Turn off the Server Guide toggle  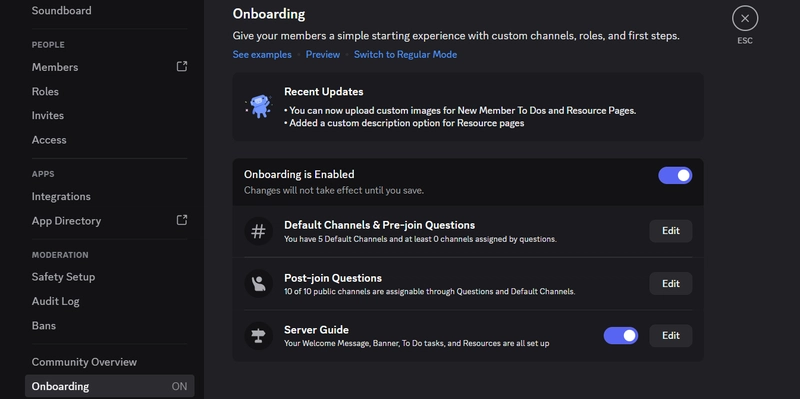coord(620,336)
